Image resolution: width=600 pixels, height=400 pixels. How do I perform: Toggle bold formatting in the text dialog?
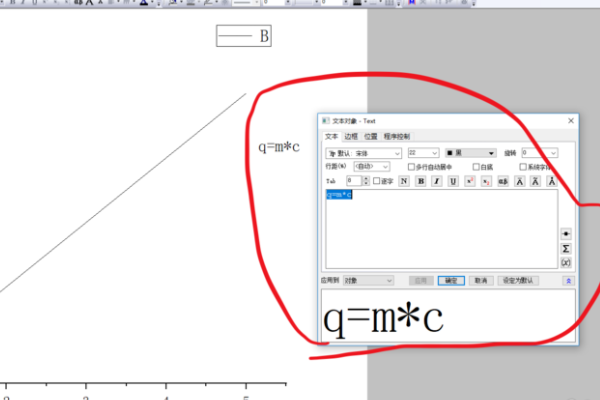(421, 181)
